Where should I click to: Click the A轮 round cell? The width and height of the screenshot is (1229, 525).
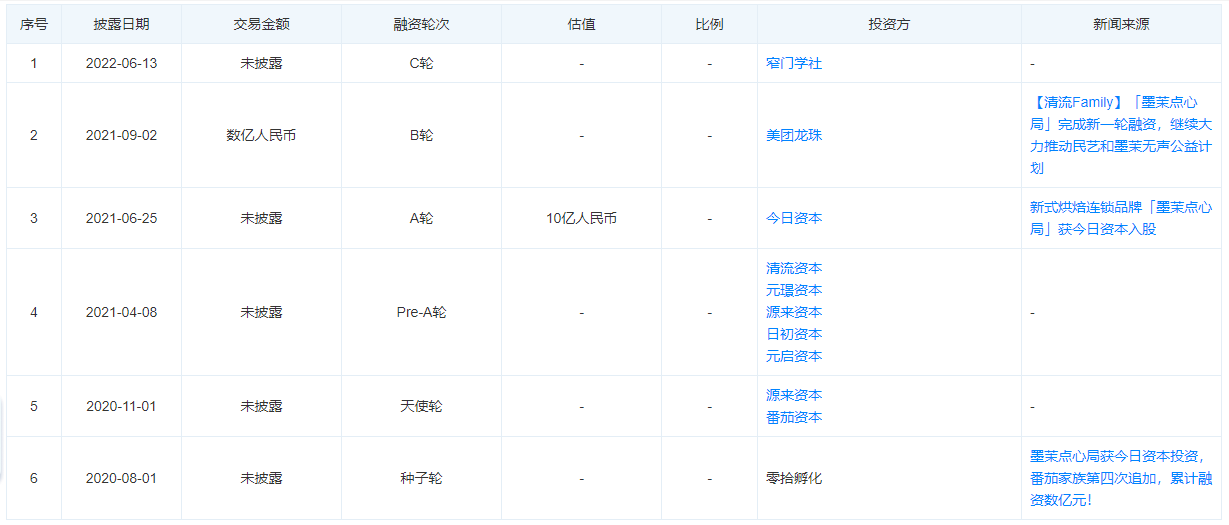[x=421, y=218]
